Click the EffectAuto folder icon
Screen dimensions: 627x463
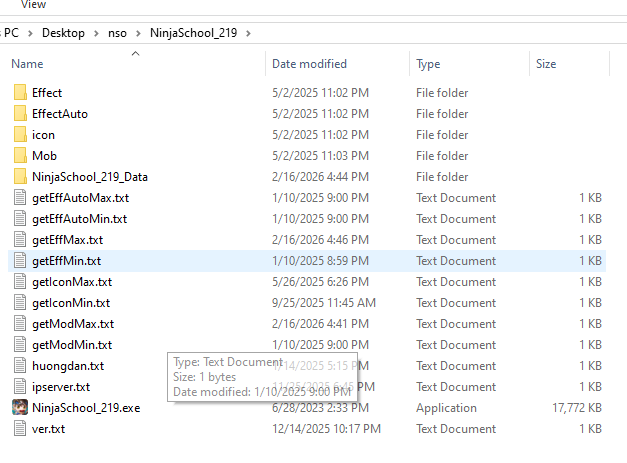[20, 114]
